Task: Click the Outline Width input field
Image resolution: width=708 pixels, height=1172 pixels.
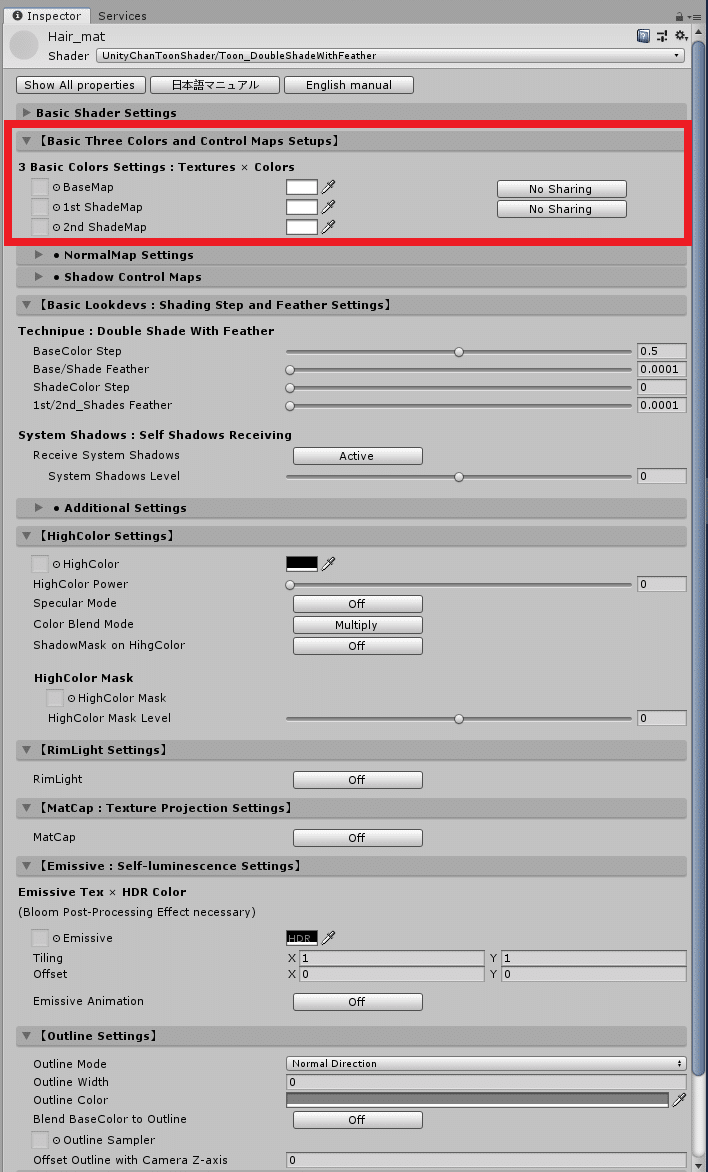Action: [486, 1082]
